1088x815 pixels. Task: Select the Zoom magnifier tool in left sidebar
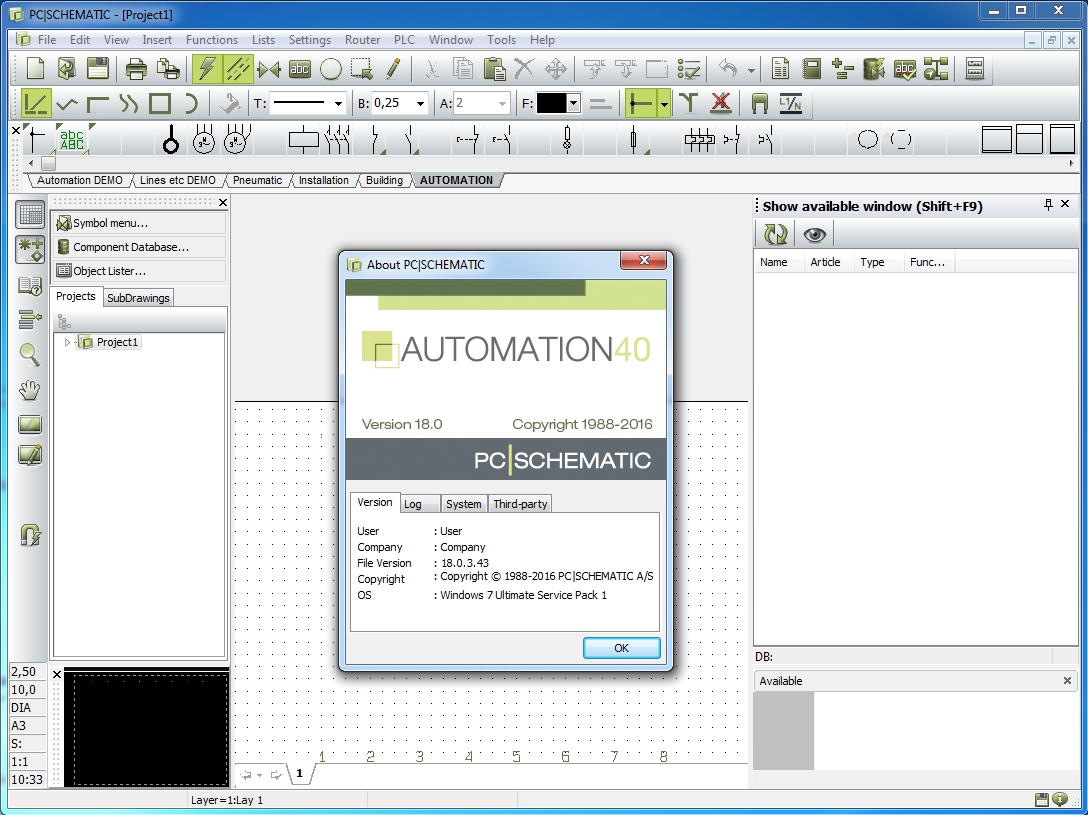pyautogui.click(x=30, y=354)
